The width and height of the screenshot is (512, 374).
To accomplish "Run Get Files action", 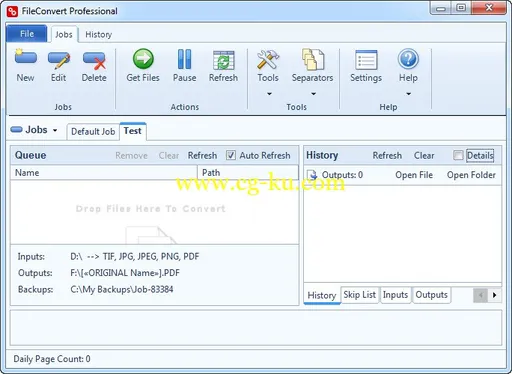I will [x=143, y=66].
